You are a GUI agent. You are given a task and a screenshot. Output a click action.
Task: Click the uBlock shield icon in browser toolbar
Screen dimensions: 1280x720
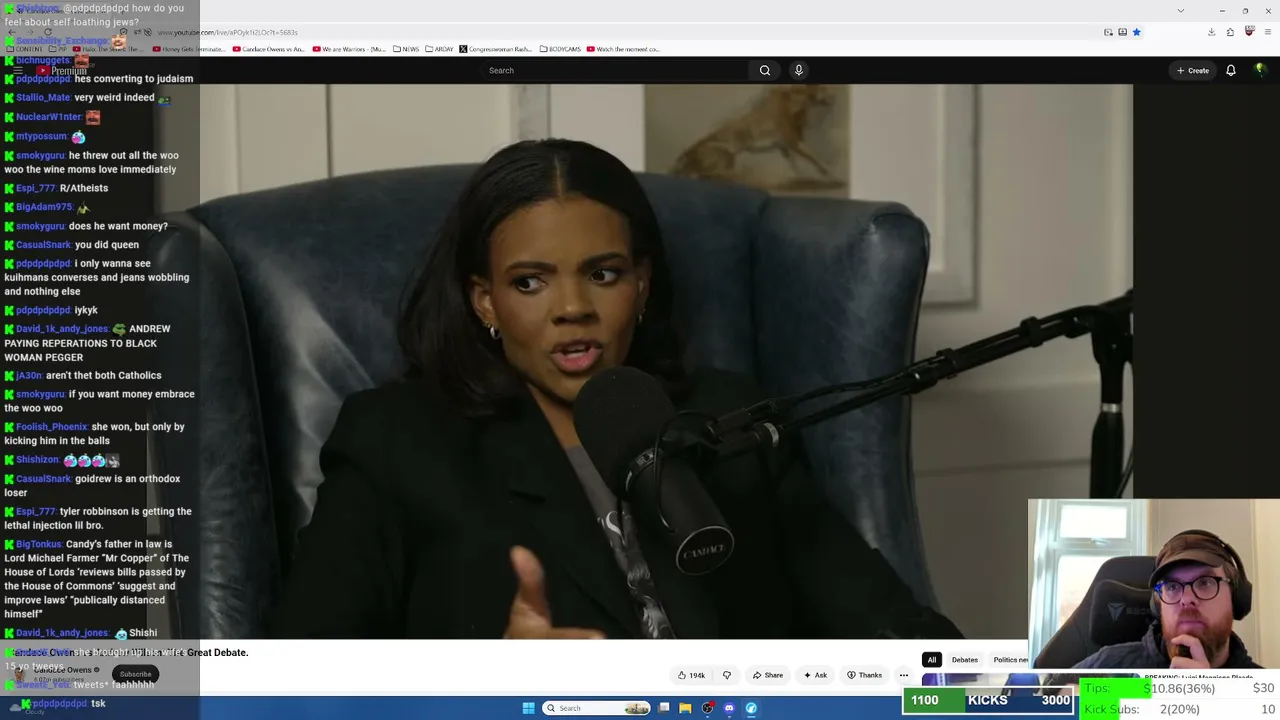point(1249,32)
